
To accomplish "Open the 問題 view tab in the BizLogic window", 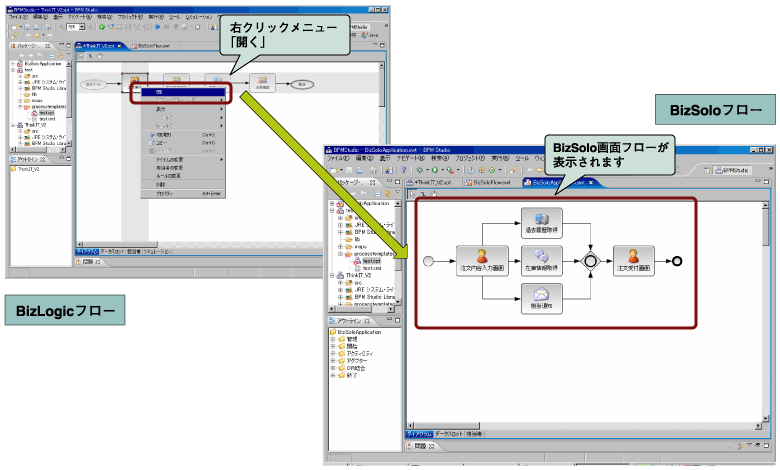I will click(88, 262).
